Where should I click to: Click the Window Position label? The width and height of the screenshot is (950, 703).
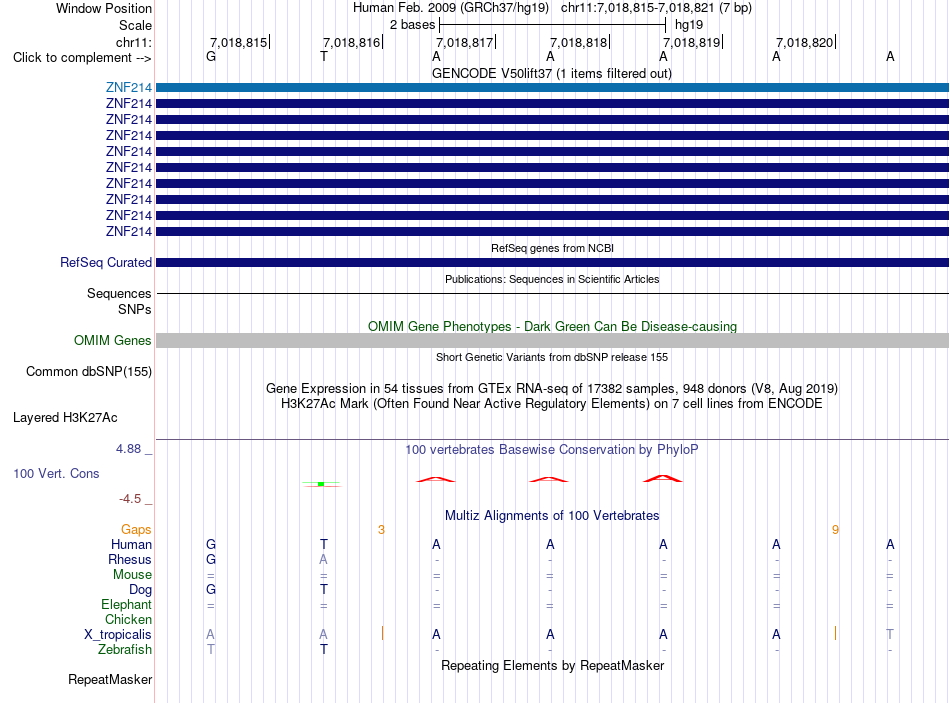point(104,8)
